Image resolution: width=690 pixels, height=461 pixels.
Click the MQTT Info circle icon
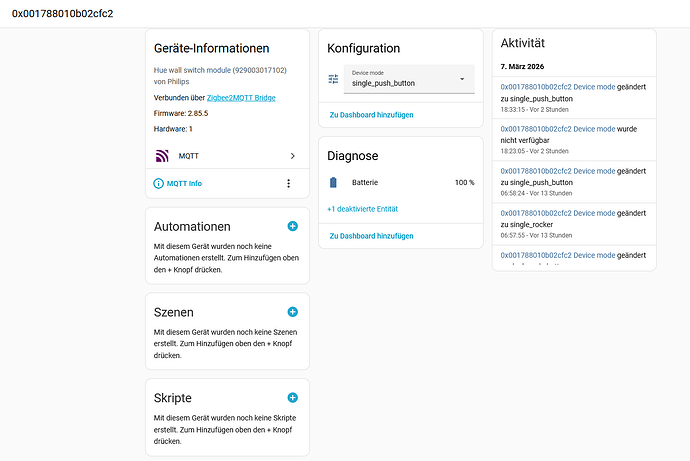tap(158, 183)
